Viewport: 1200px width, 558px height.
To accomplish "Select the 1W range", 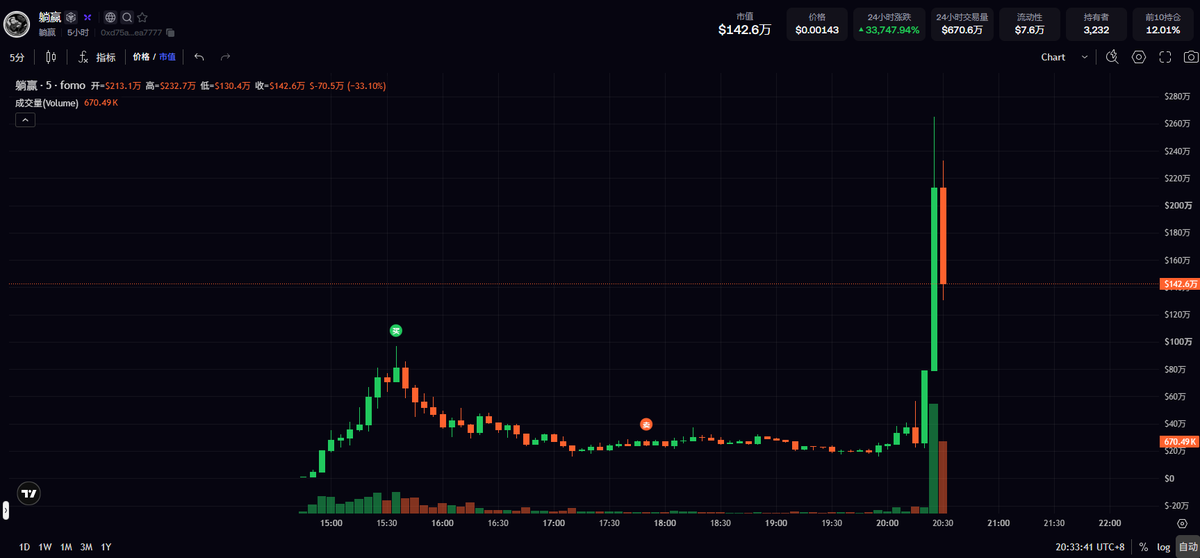I will pos(45,547).
